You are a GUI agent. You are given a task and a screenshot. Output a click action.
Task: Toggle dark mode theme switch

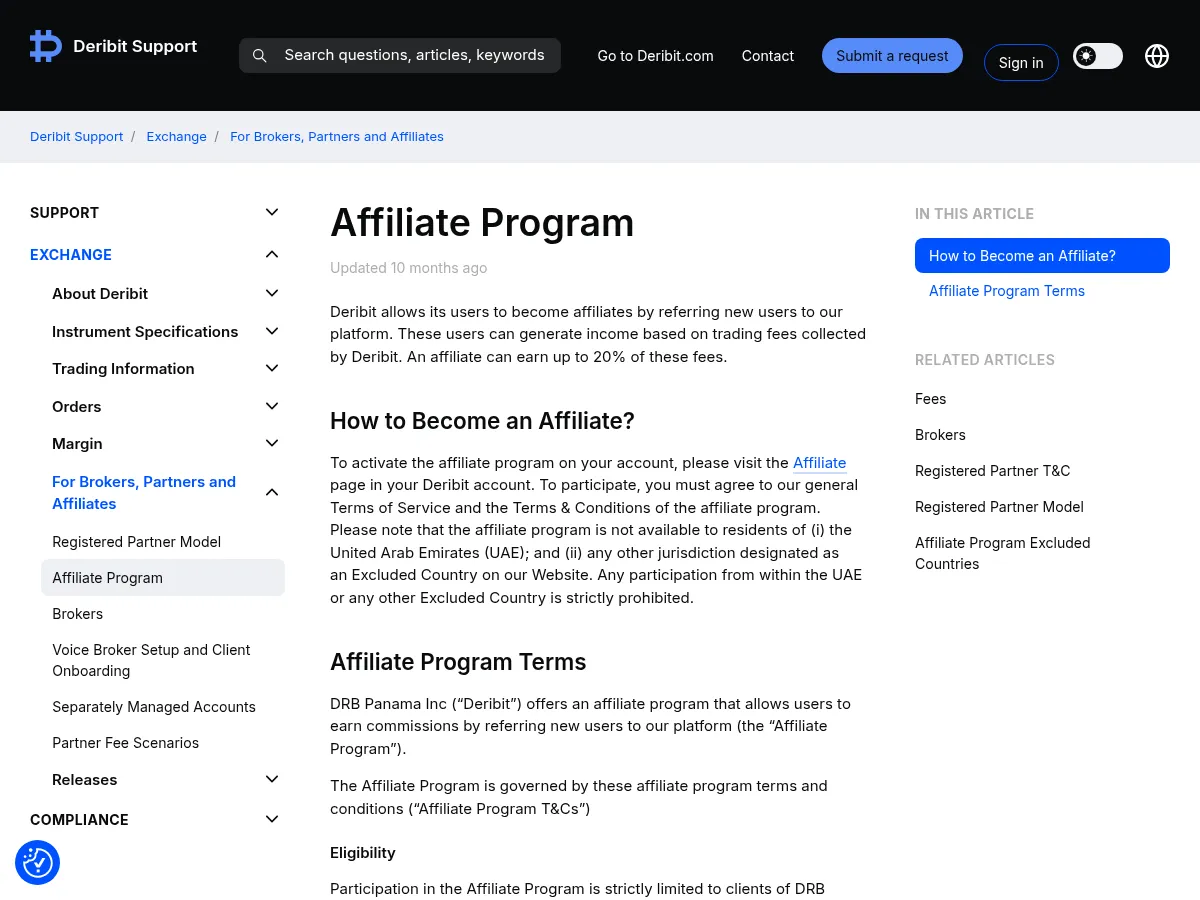[x=1097, y=56]
